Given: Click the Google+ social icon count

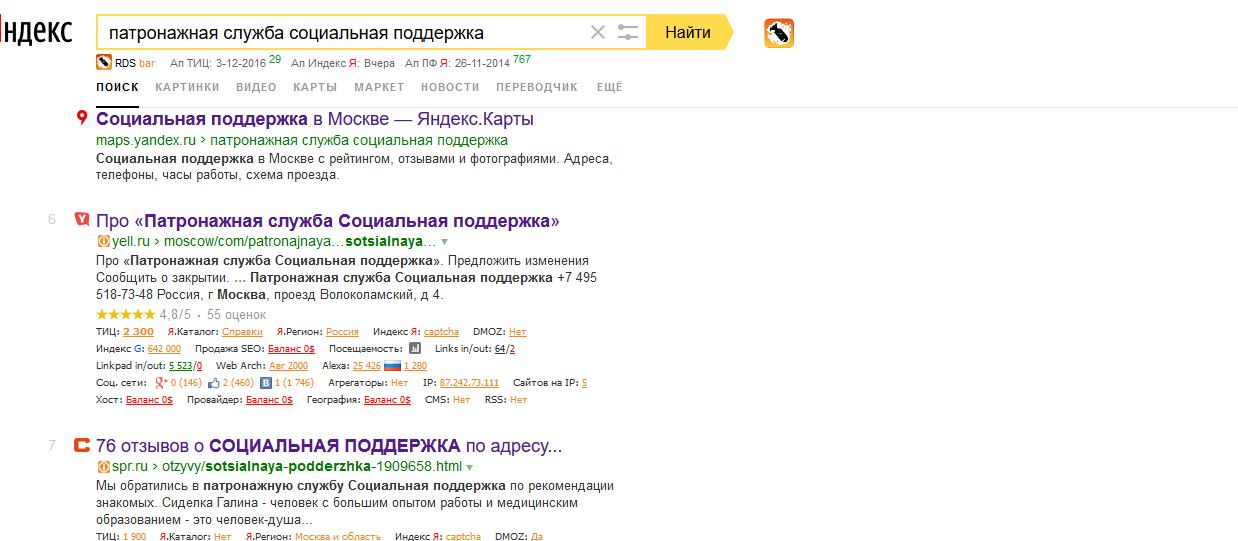Looking at the screenshot, I should (176, 382).
